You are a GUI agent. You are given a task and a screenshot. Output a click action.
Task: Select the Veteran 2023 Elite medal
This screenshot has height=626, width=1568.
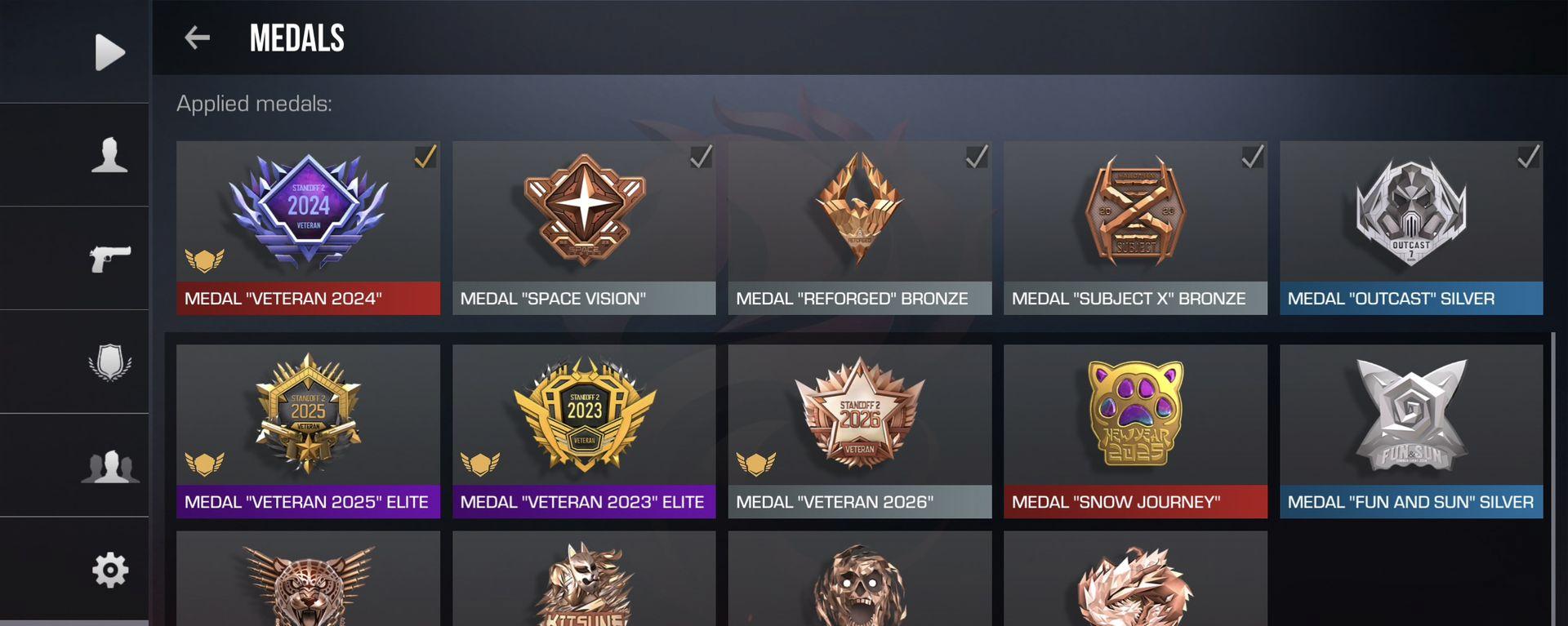pos(584,431)
